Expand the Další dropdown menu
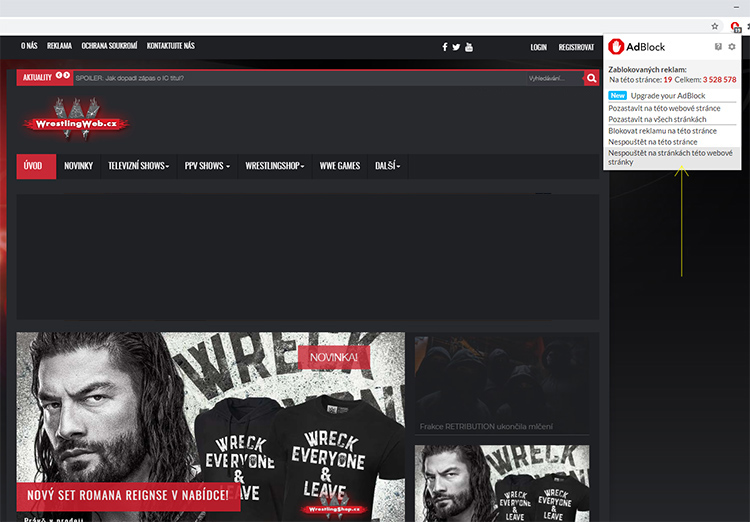Screen dimensions: 750x522 (x=387, y=166)
